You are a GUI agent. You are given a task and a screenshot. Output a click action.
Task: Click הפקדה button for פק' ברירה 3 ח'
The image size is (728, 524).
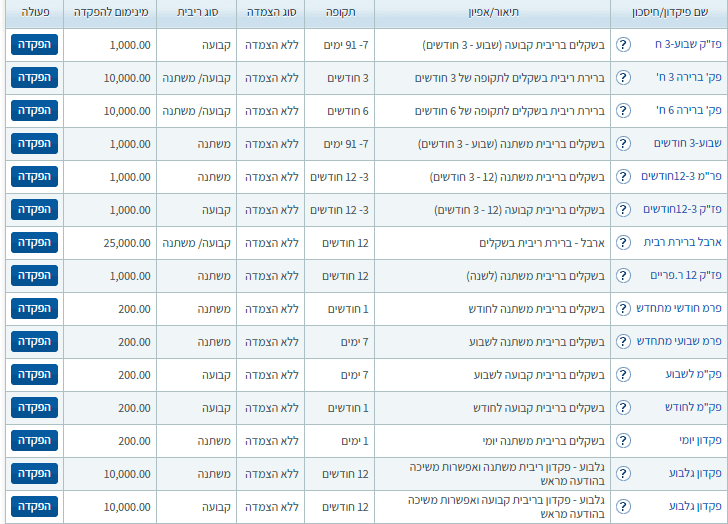click(x=34, y=78)
